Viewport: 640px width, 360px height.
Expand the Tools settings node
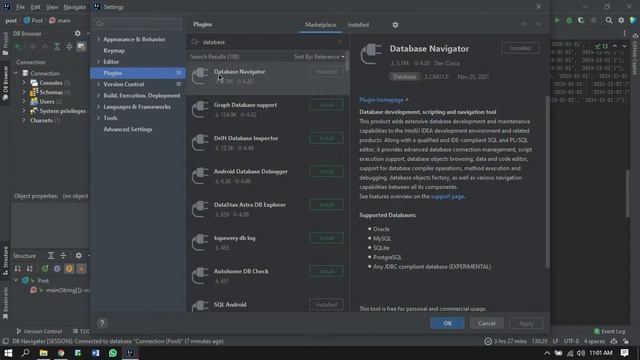point(98,118)
